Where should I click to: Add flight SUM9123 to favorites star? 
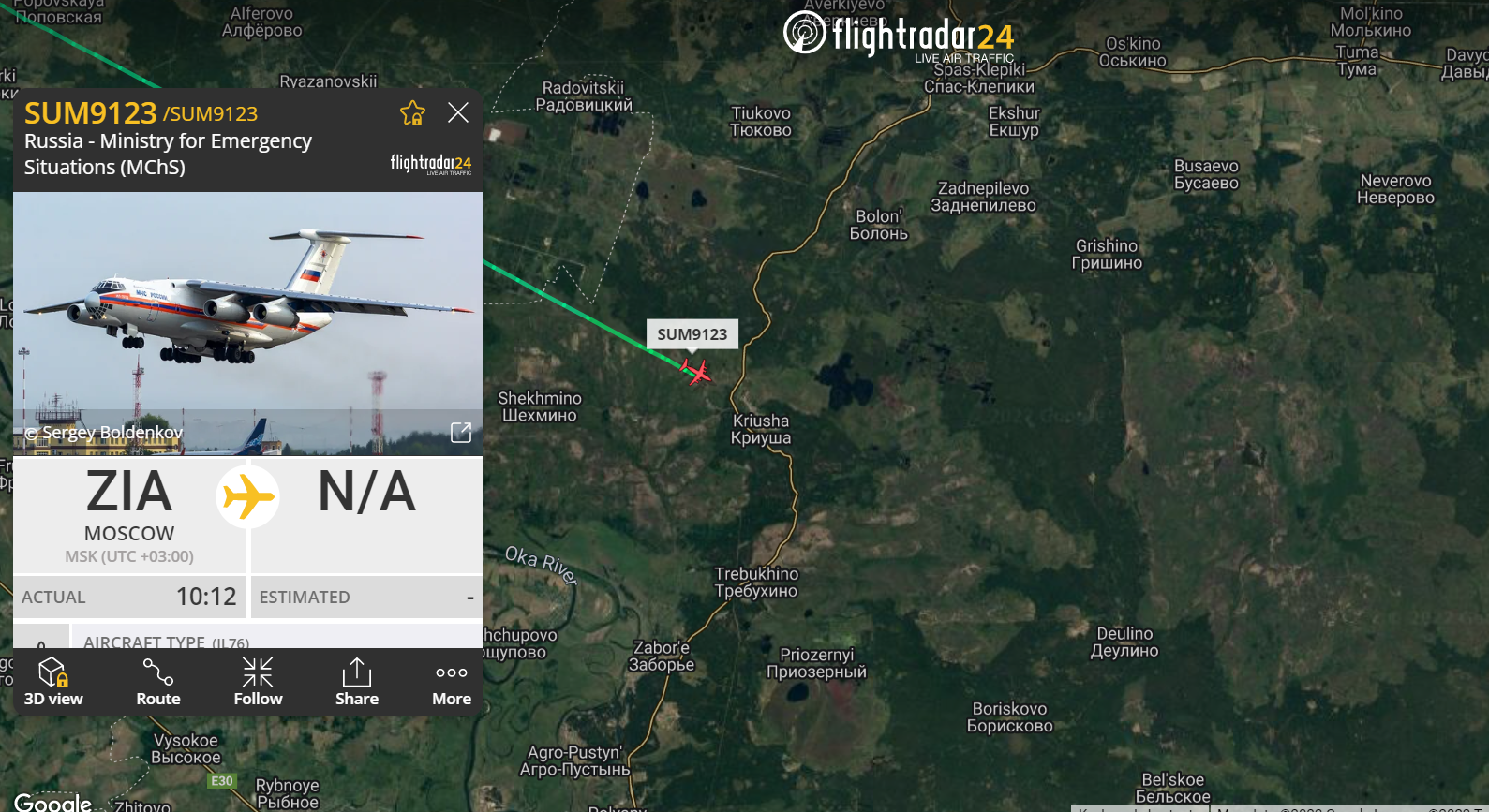click(412, 113)
